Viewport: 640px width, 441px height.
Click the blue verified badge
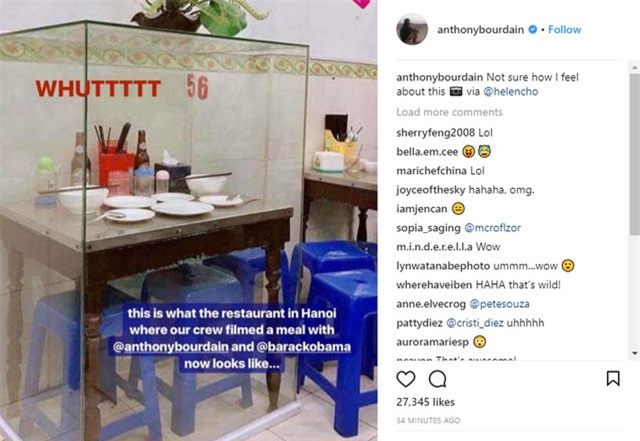pyautogui.click(x=531, y=30)
